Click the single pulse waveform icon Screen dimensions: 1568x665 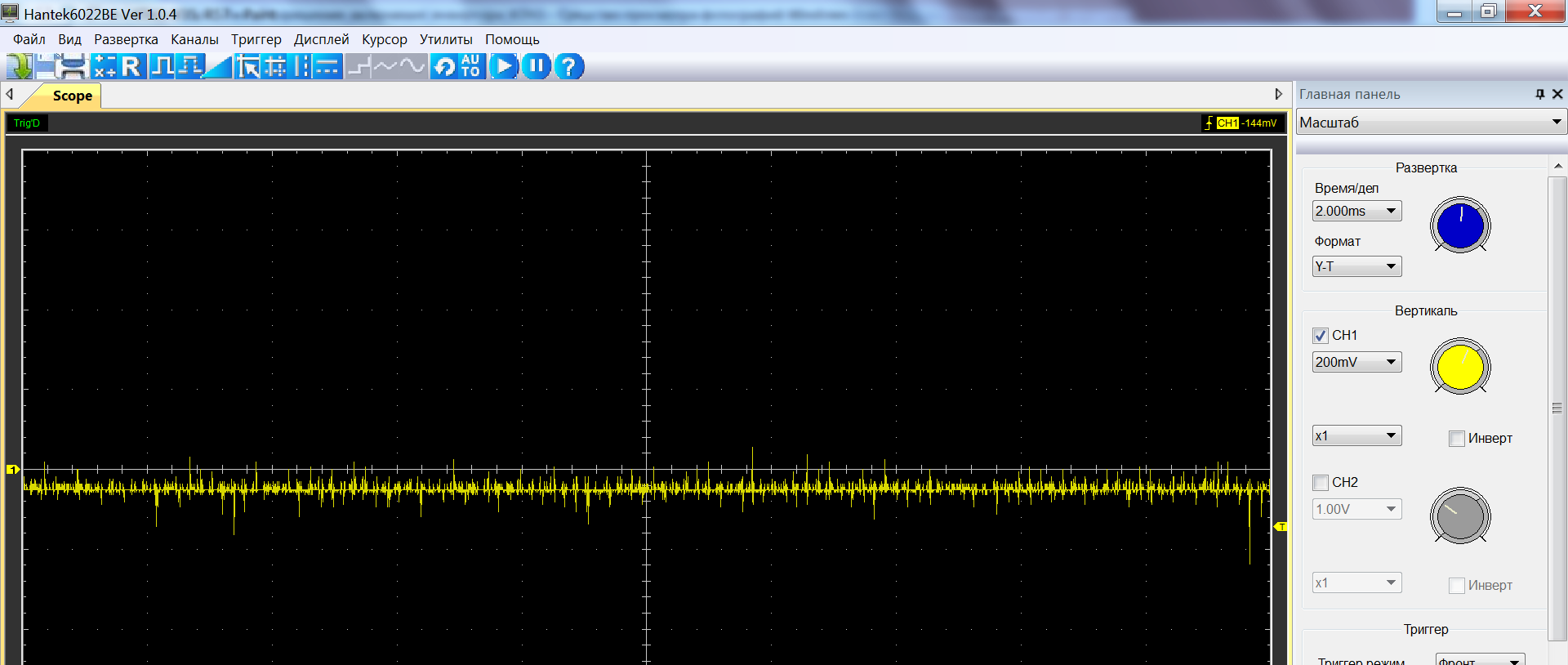[x=162, y=66]
